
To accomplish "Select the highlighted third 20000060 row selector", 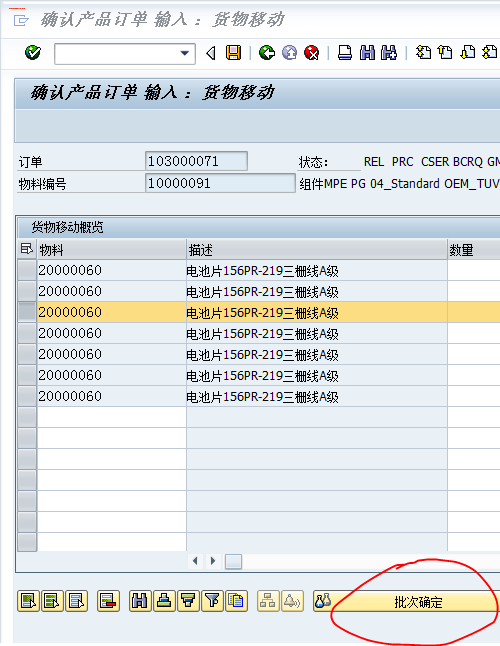I will click(x=27, y=312).
